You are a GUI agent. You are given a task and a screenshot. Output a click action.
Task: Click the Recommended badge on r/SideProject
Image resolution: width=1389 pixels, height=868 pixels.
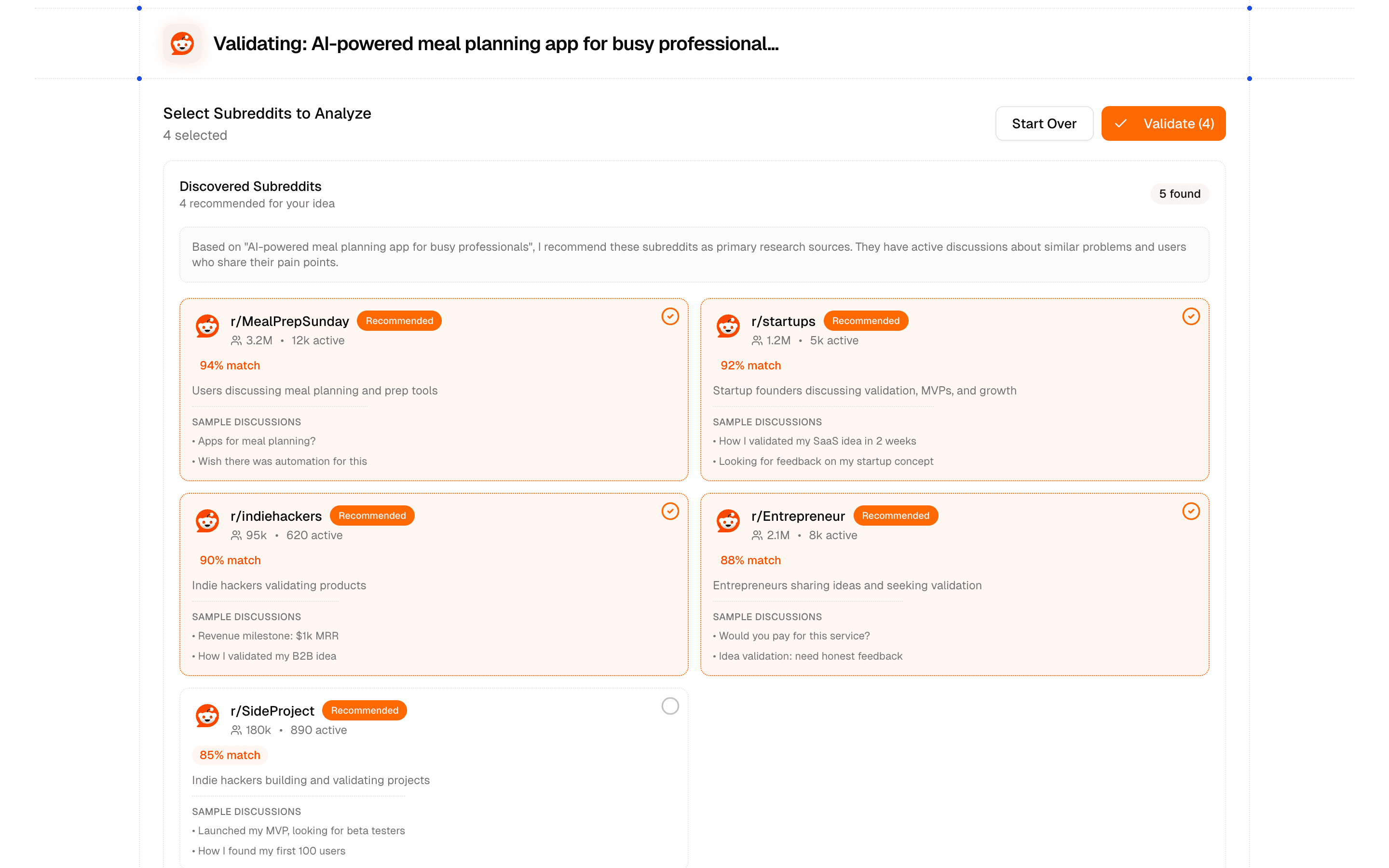364,710
